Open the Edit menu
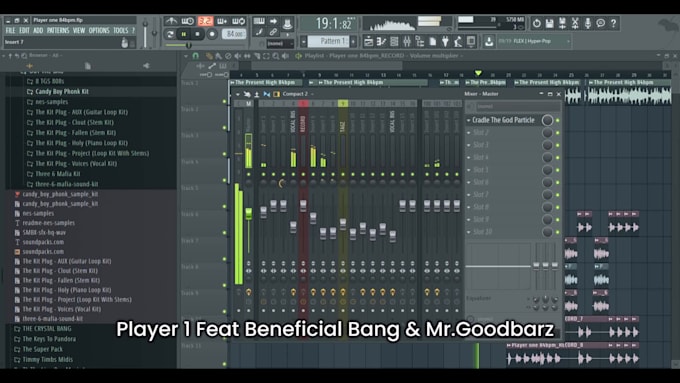The height and width of the screenshot is (383, 680). point(24,30)
